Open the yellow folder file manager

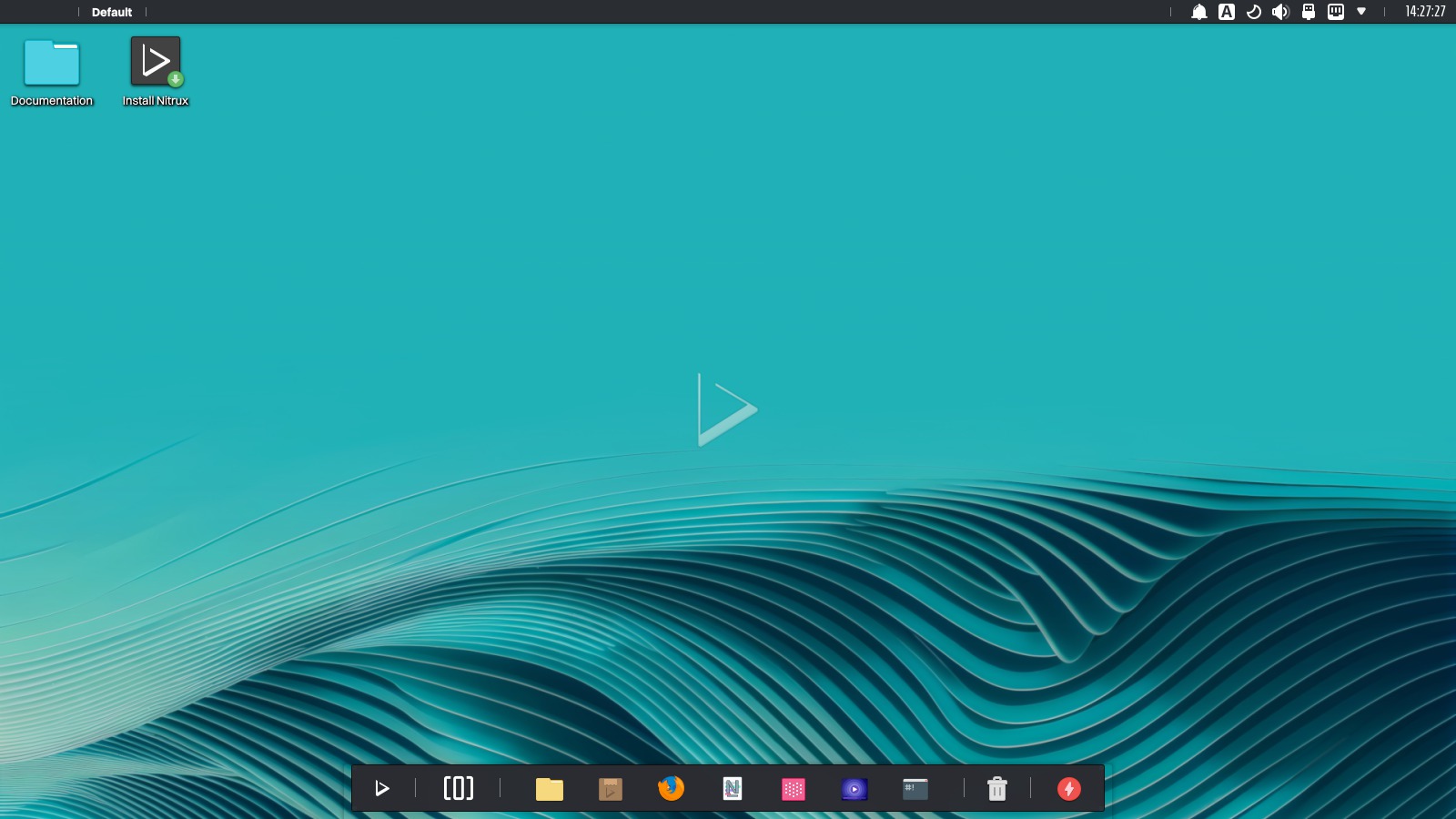550,789
